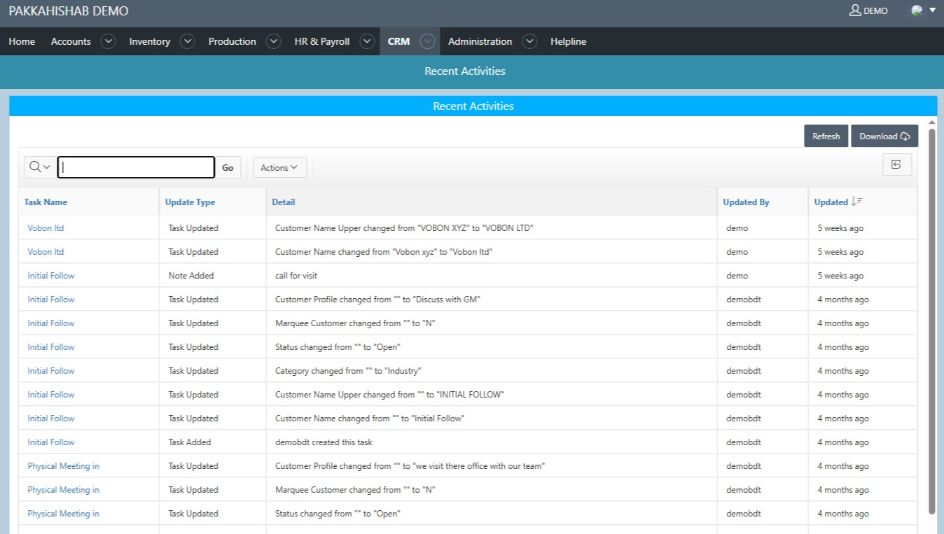Sort by the Task Name column header
Viewport: 944px width, 534px height.
point(46,202)
